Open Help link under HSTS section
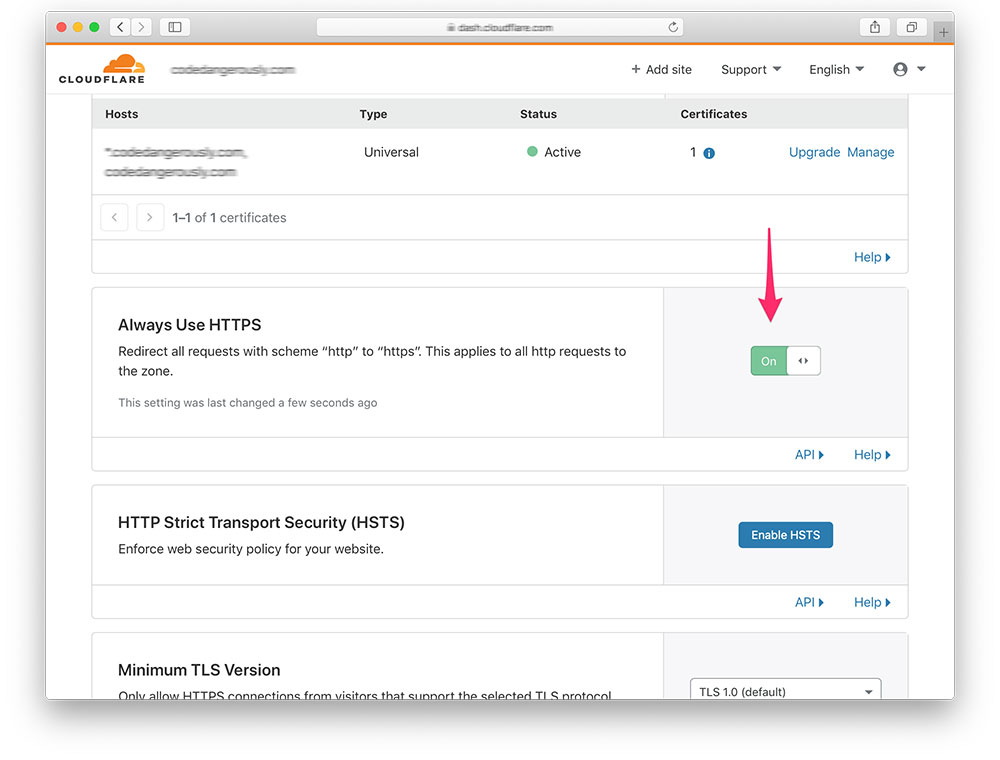 (872, 603)
